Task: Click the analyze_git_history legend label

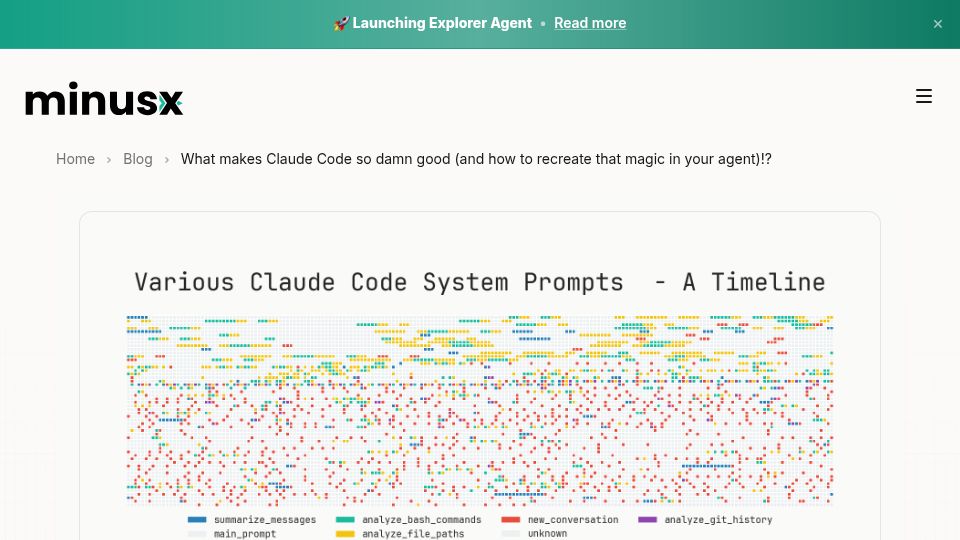Action: click(718, 520)
